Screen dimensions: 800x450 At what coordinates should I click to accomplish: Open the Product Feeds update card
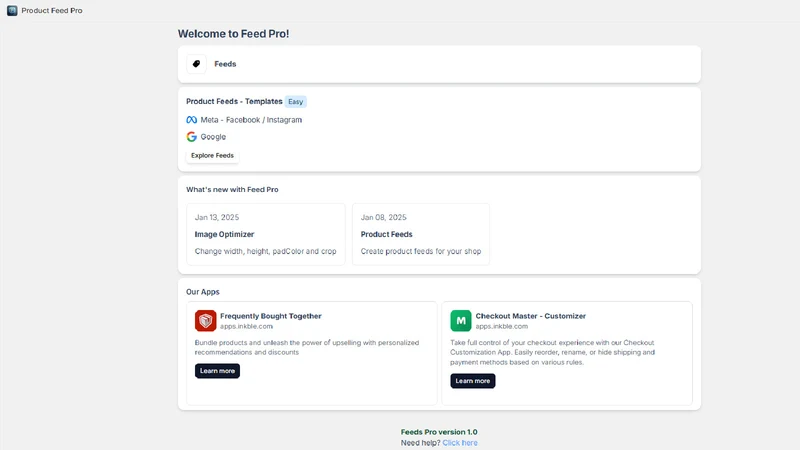(x=421, y=234)
